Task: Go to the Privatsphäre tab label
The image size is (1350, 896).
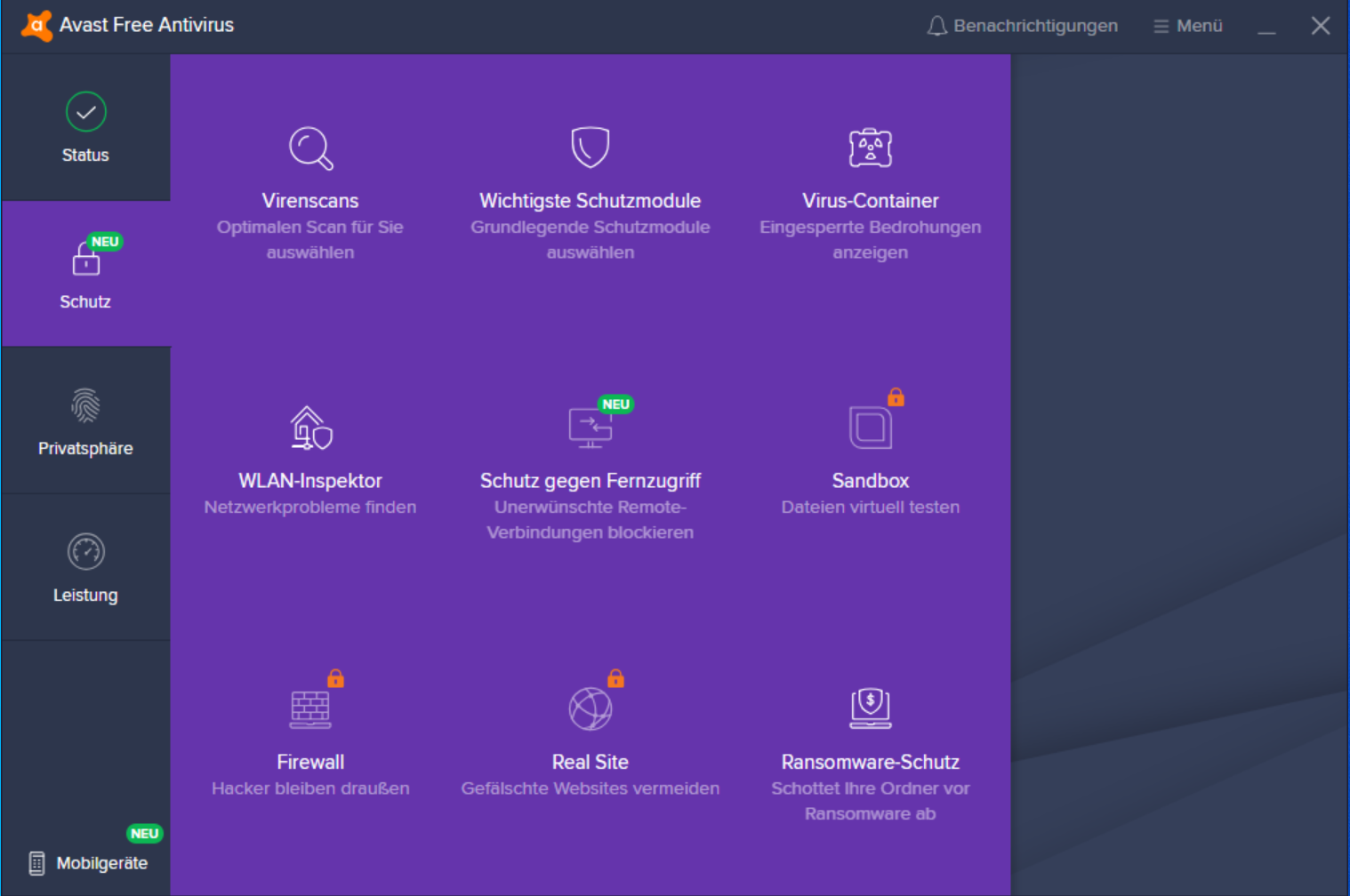Action: [85, 449]
